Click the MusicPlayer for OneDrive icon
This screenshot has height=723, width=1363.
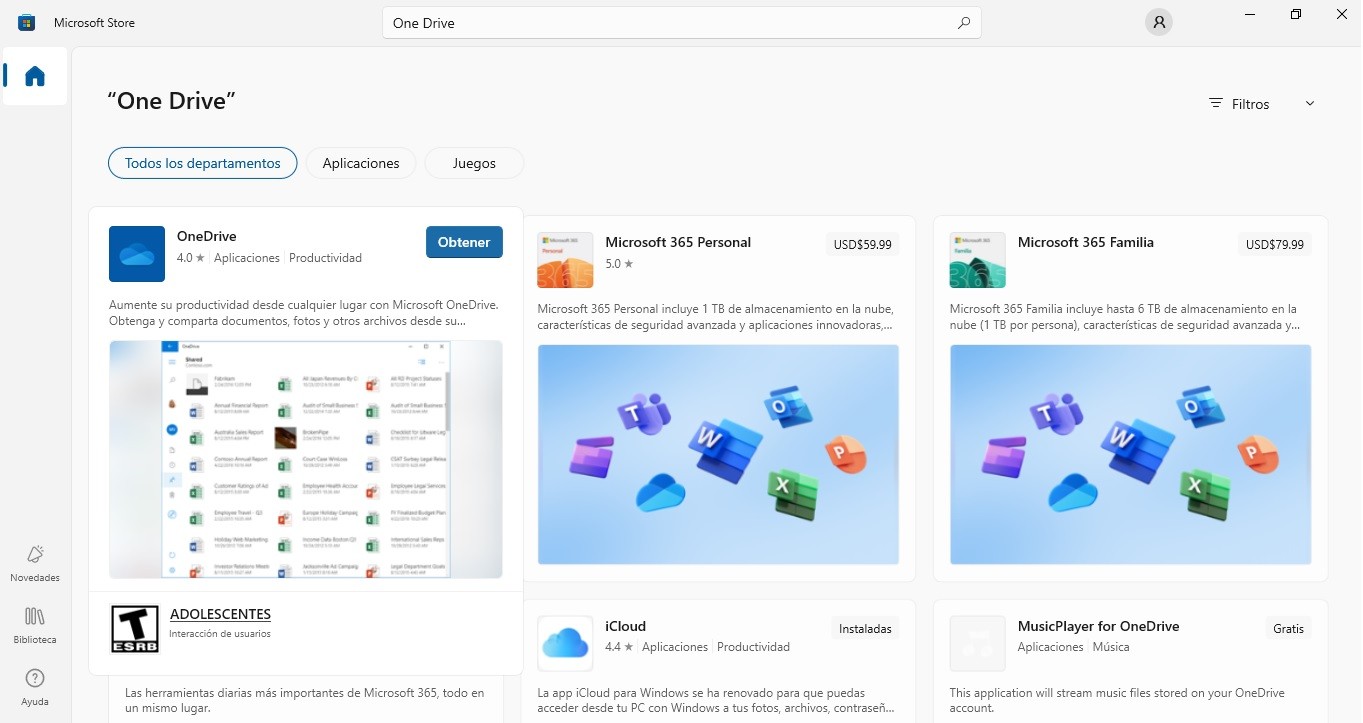pos(977,643)
